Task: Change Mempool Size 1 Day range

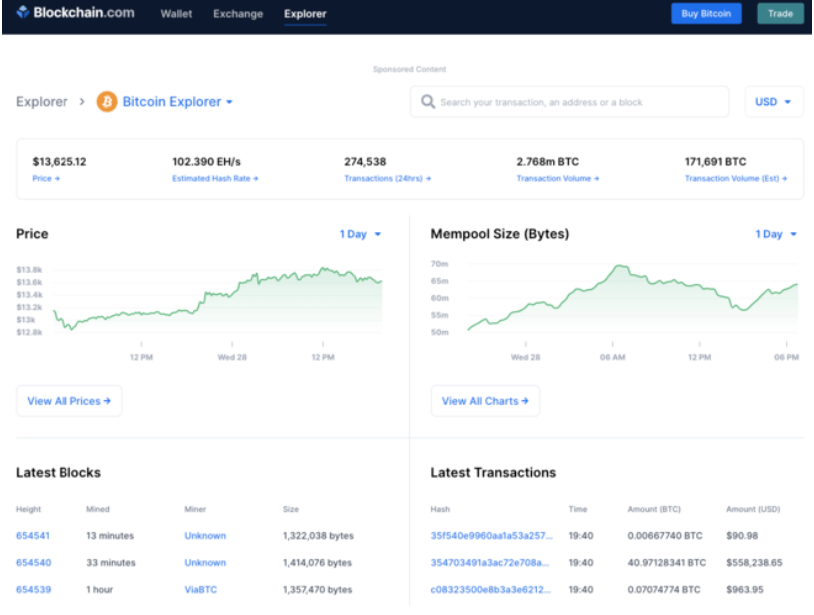Action: (776, 234)
